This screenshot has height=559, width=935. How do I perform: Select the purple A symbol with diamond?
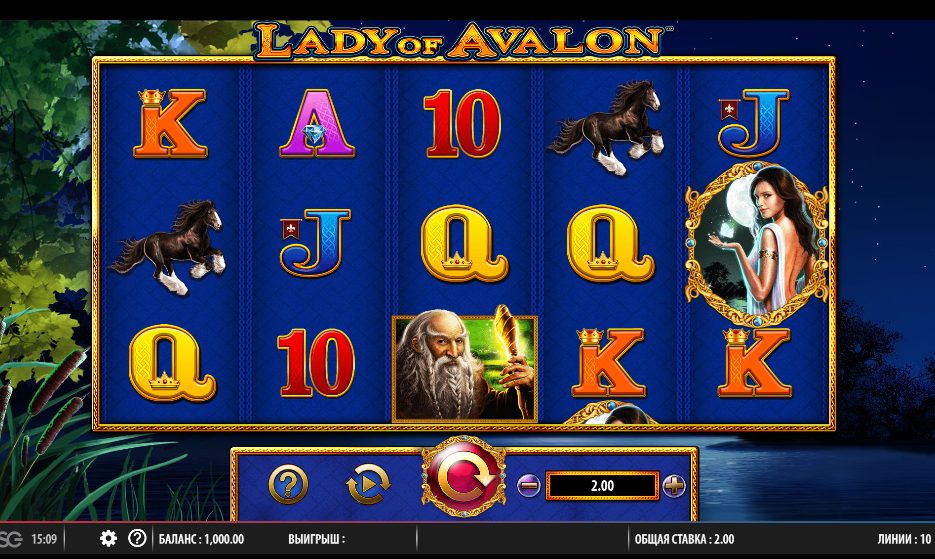point(317,123)
